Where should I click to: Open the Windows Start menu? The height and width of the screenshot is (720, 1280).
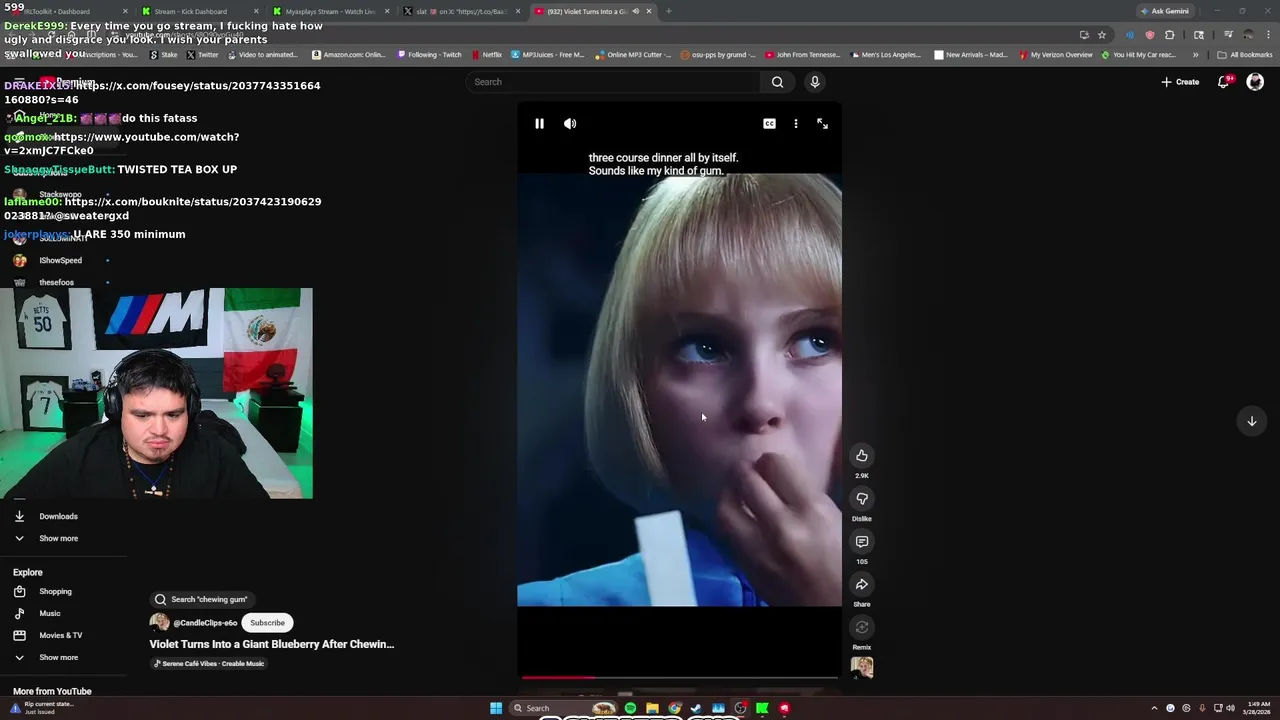click(496, 708)
